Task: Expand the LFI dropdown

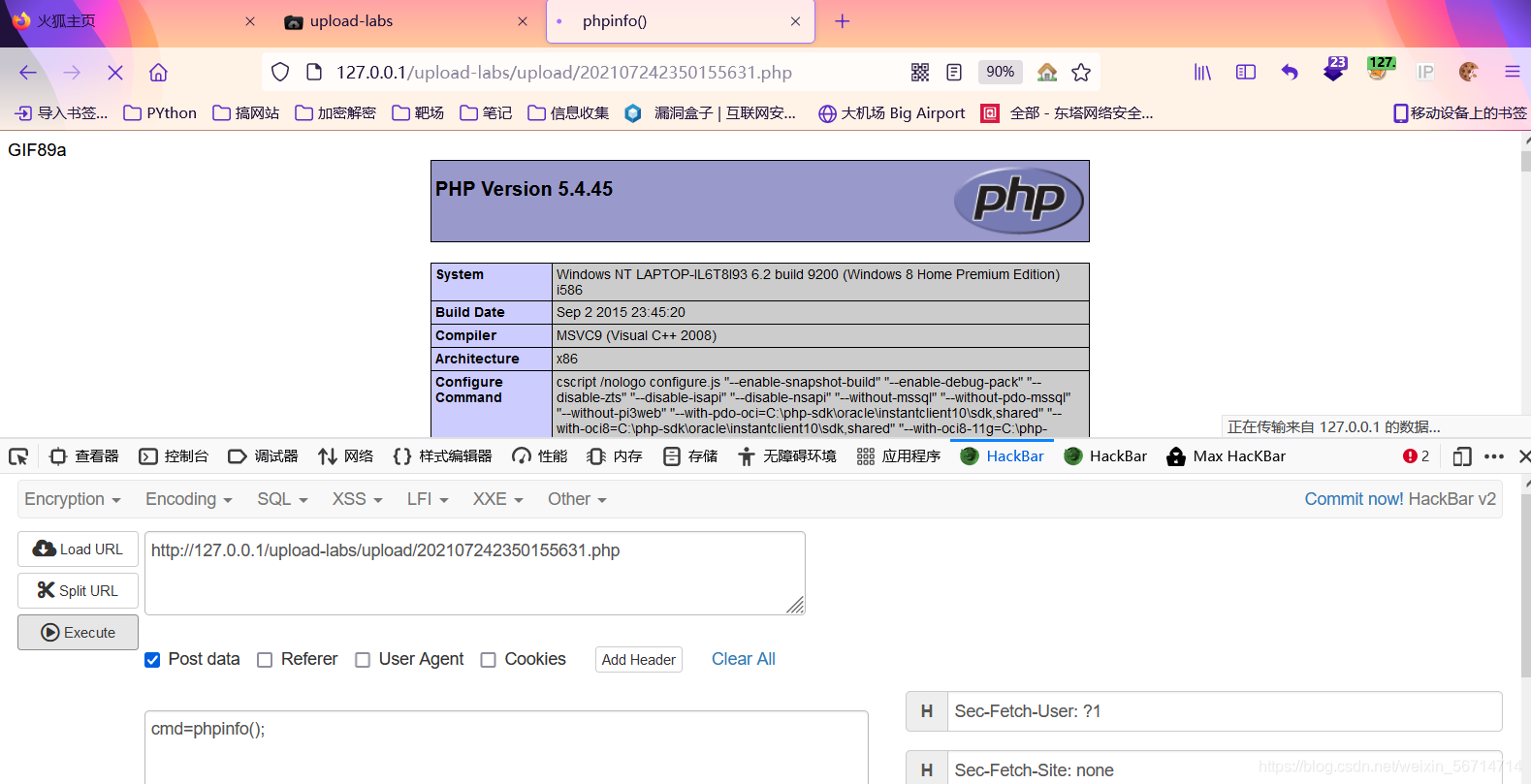Action: (428, 499)
